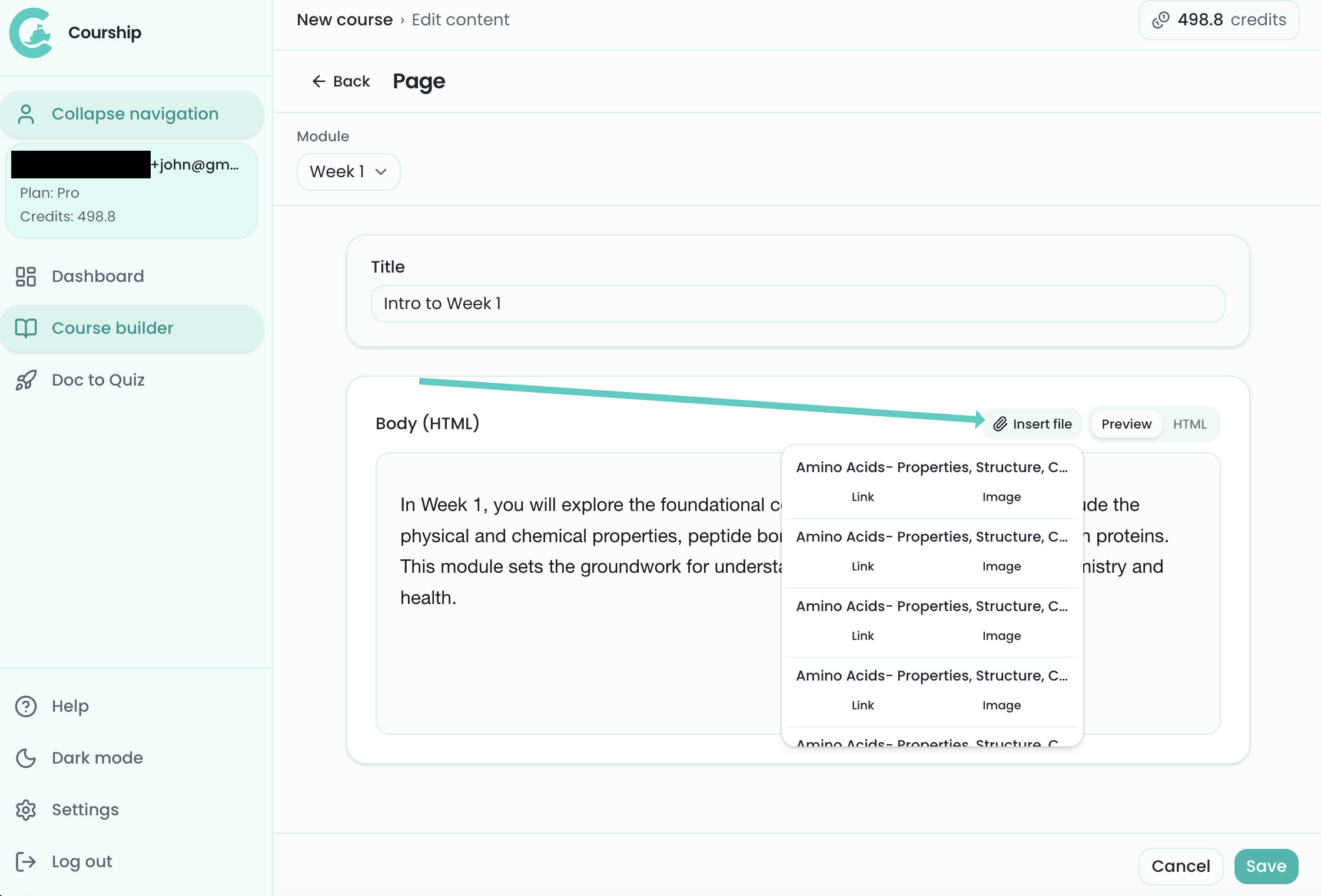Click the Save button
This screenshot has height=896, width=1321.
1266,866
